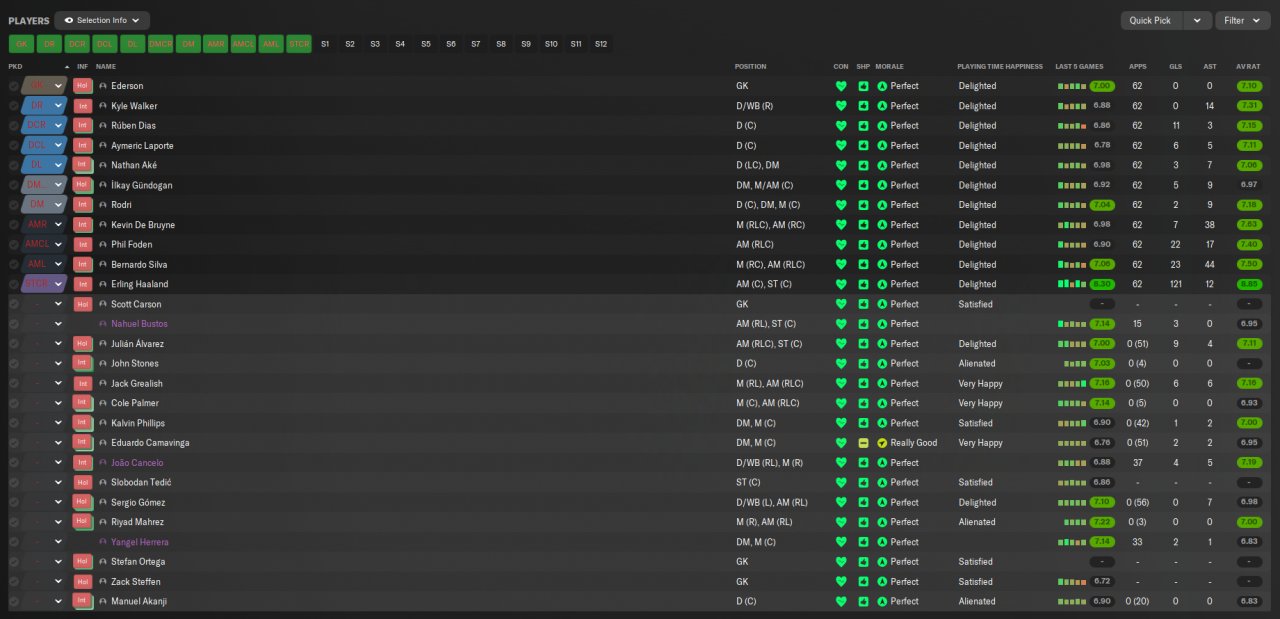Click Eduardo Camavinga's yellow sharpness icon
Screen dimensions: 1280x619
863,443
